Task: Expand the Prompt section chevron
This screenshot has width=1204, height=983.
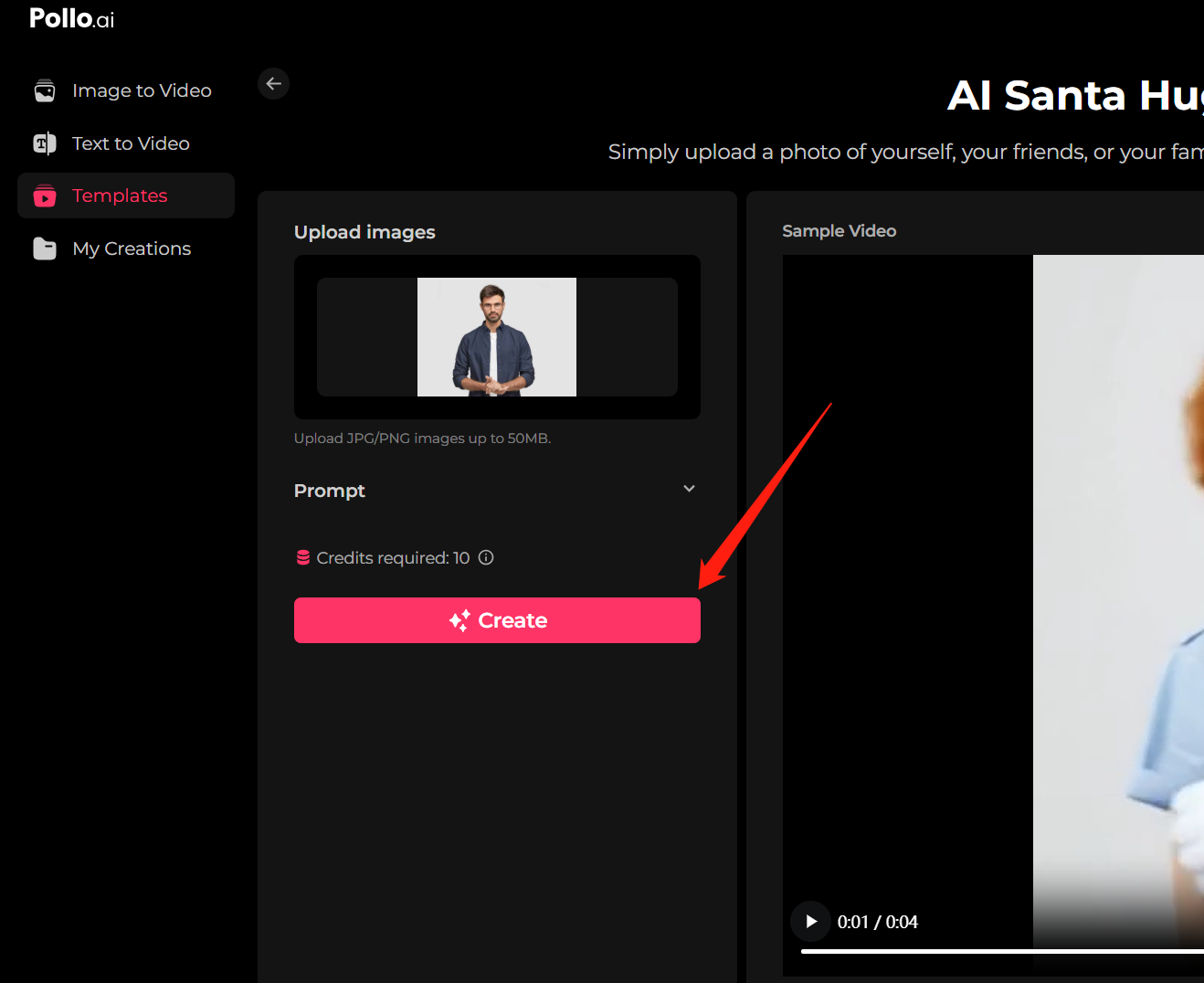Action: pos(690,489)
